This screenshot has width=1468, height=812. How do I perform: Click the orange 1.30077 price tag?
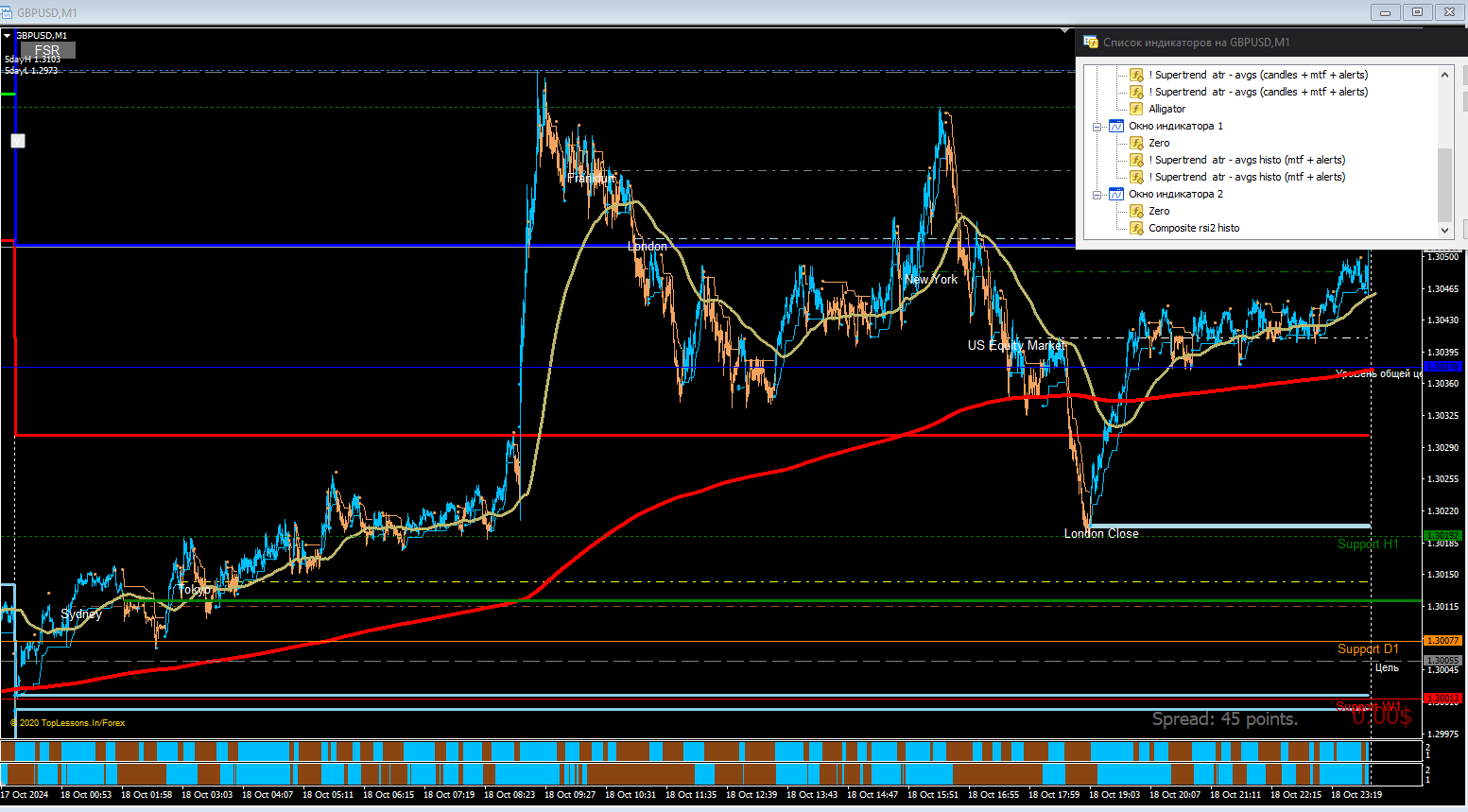(x=1442, y=641)
